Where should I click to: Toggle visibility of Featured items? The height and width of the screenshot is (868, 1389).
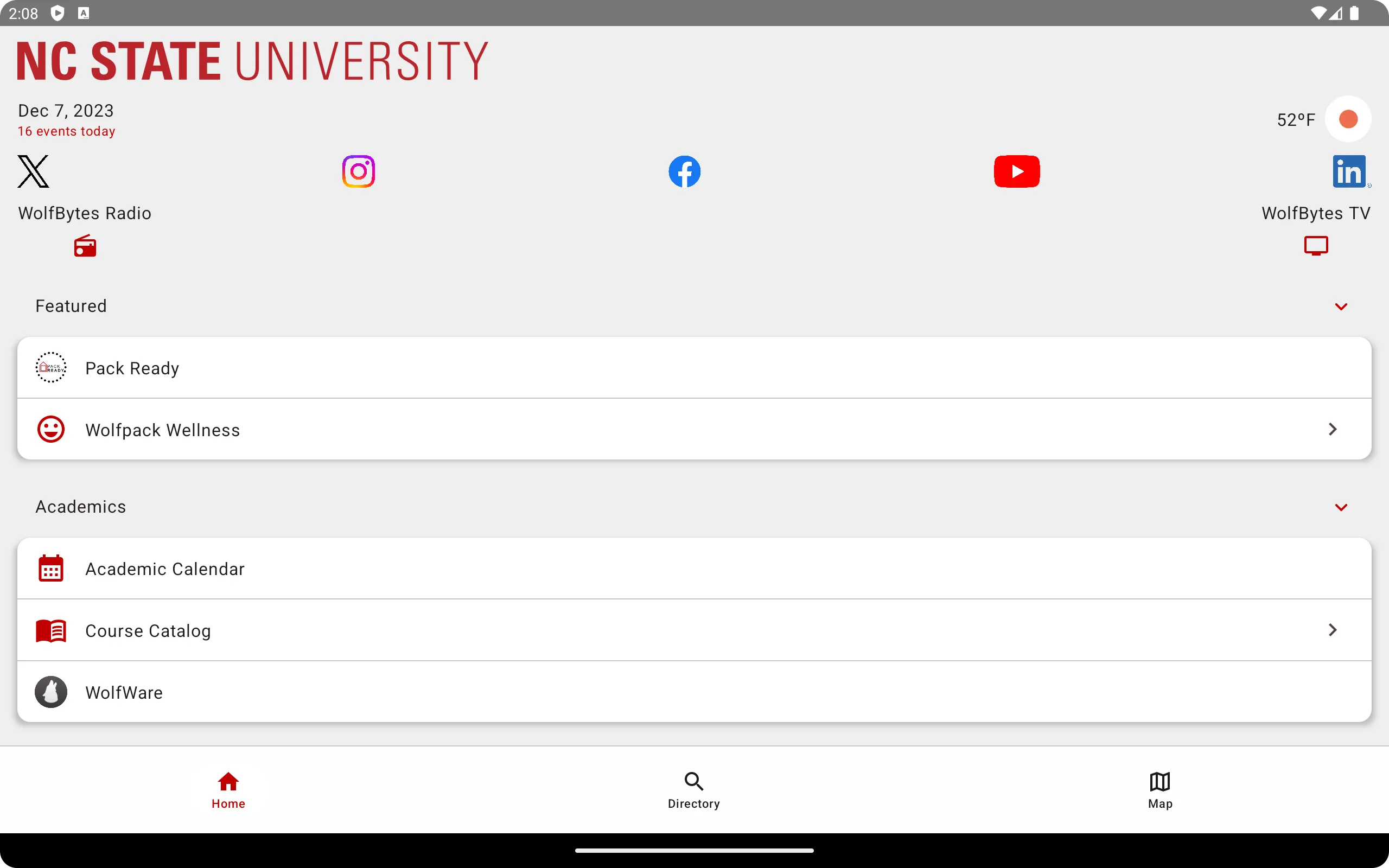[x=1341, y=306]
